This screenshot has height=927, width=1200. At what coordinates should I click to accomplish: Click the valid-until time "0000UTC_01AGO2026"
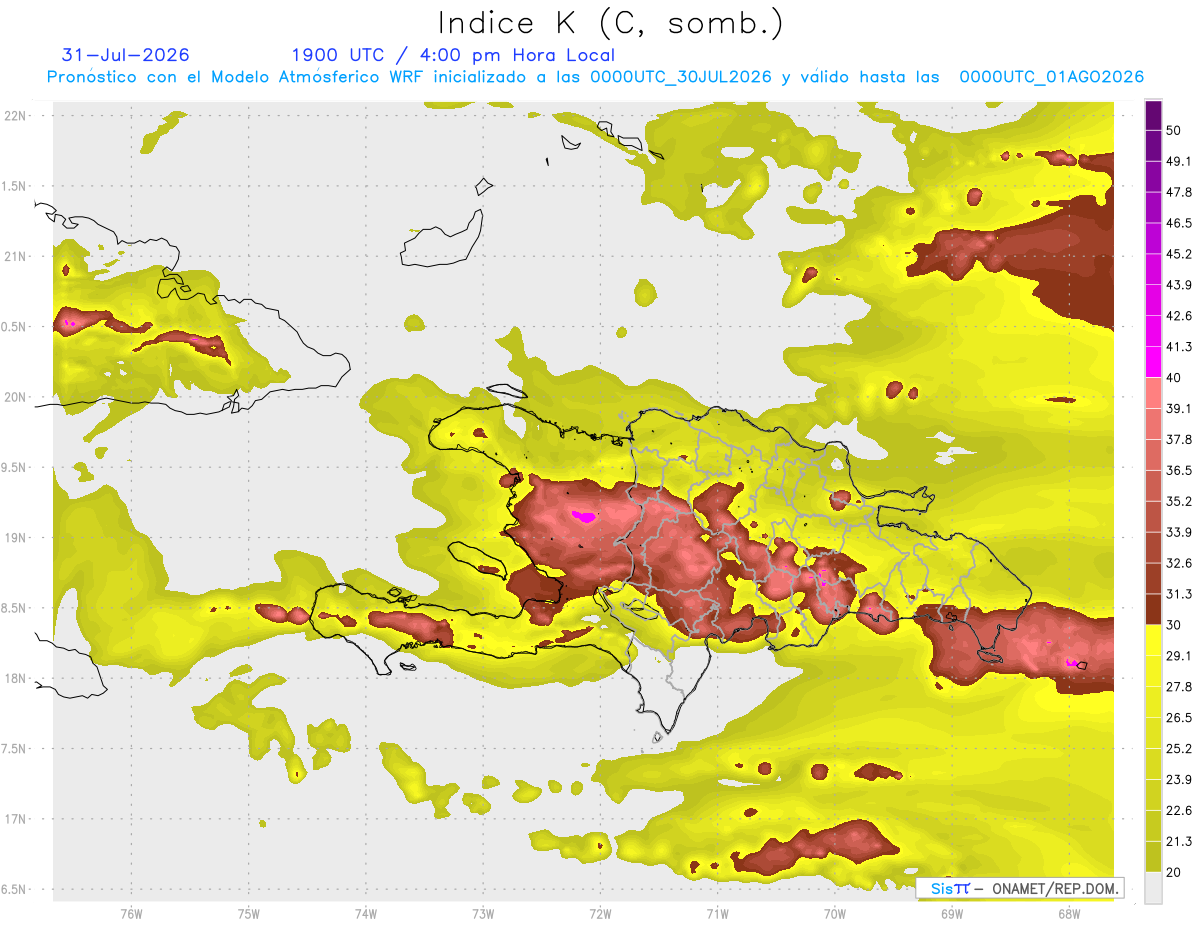(x=1051, y=77)
